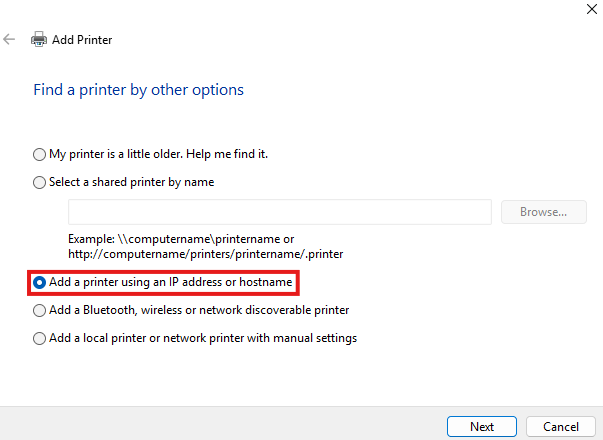Image resolution: width=603 pixels, height=440 pixels.
Task: Click the Next button
Action: [482, 427]
